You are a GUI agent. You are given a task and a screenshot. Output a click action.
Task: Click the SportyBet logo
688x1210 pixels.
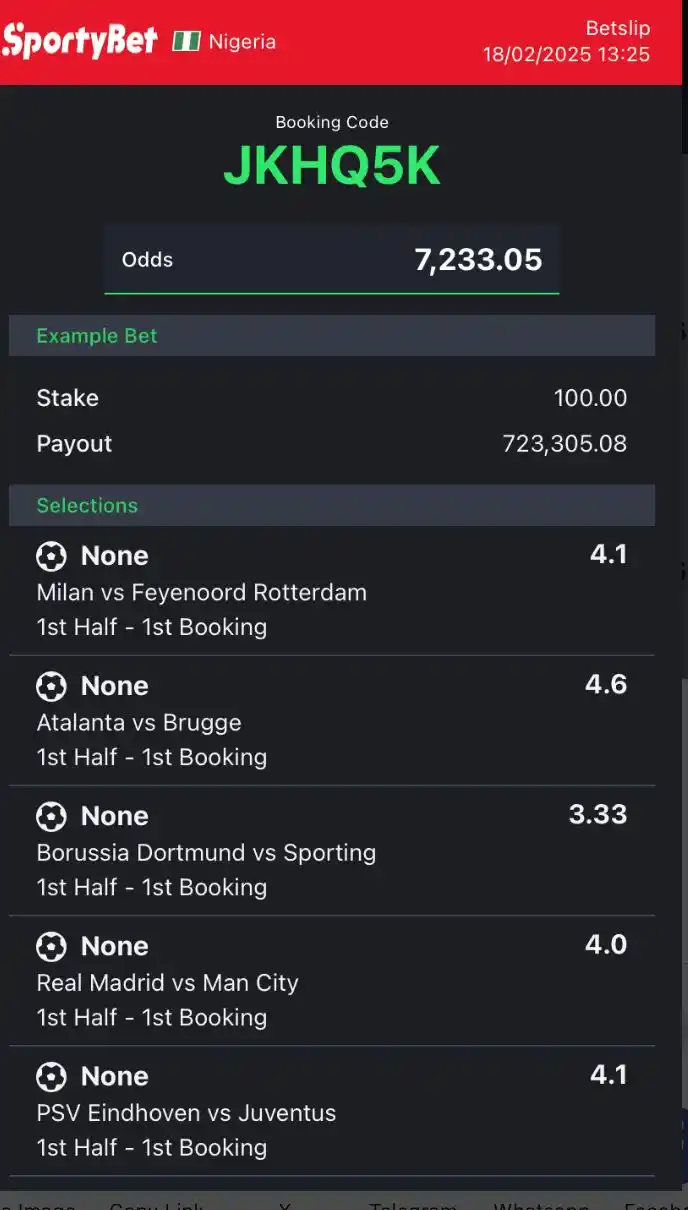click(x=80, y=40)
